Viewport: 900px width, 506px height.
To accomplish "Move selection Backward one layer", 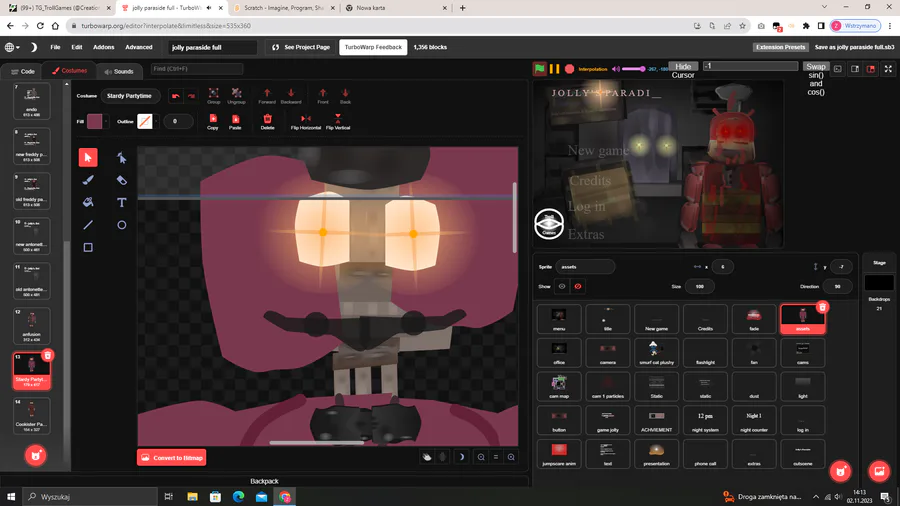I will point(291,96).
